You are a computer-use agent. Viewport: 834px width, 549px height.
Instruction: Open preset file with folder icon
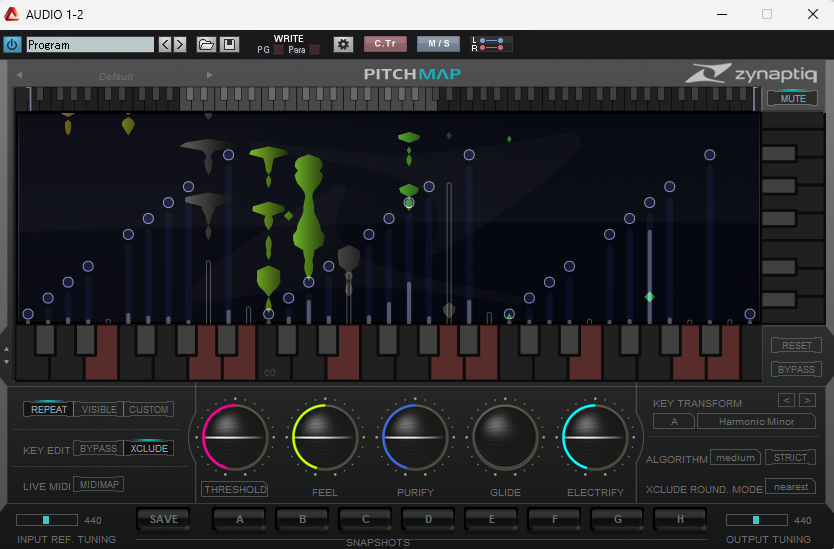(206, 45)
